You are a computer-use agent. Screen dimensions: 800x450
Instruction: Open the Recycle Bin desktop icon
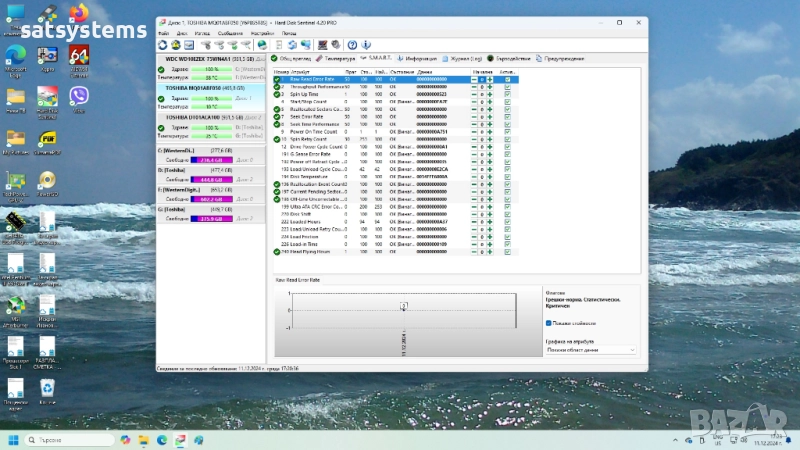[x=47, y=389]
